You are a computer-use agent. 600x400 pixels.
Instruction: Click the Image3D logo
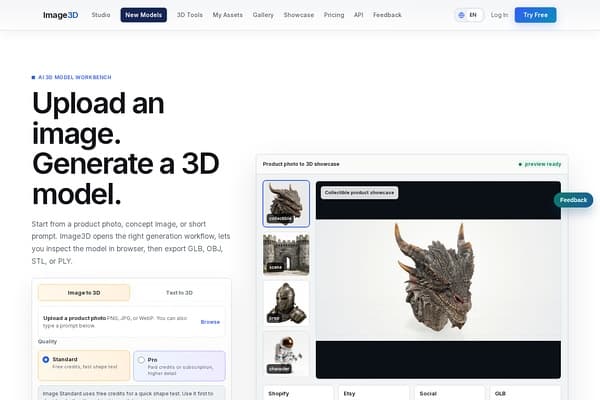(60, 15)
